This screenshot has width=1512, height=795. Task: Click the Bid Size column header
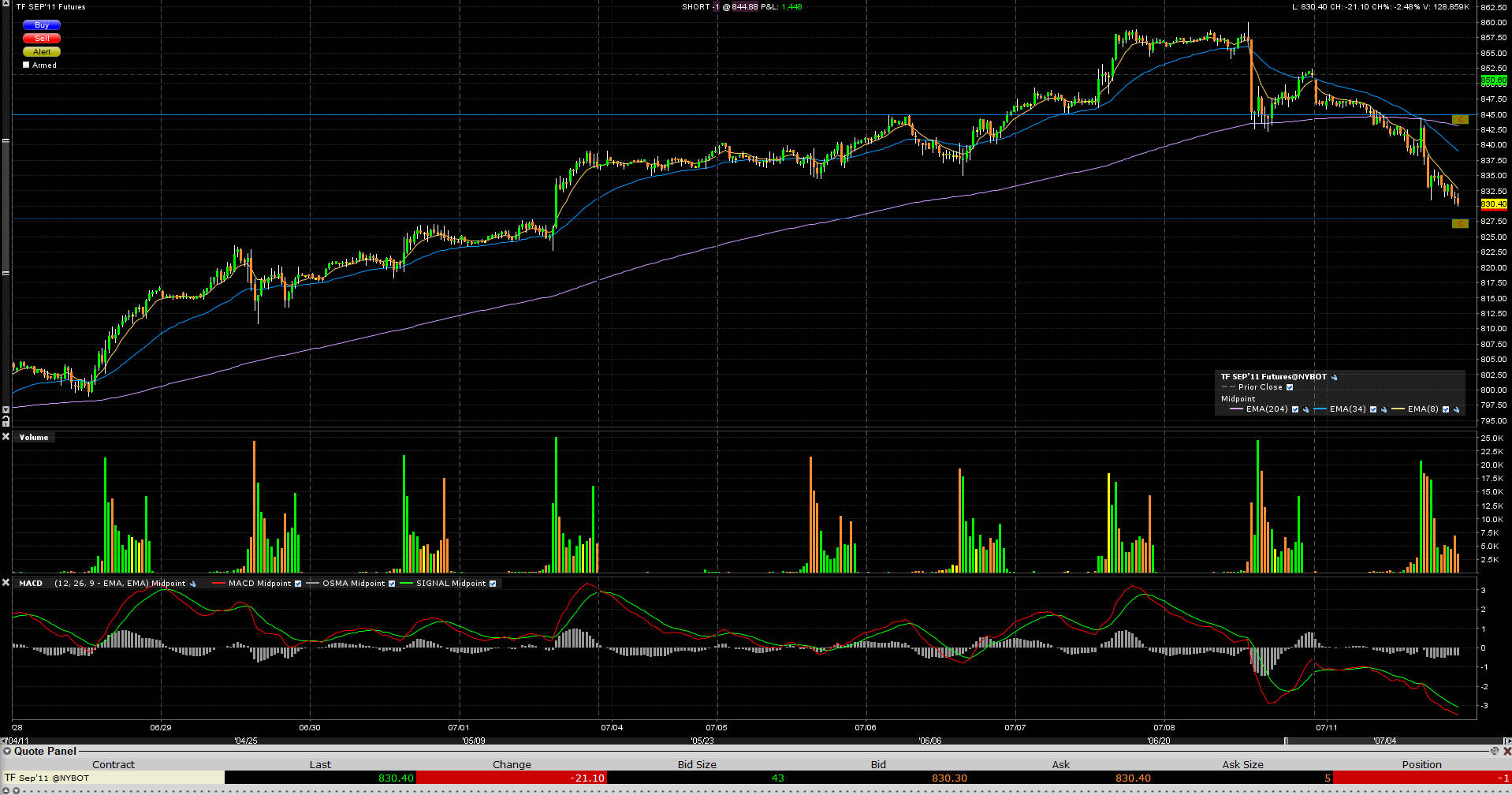(697, 764)
